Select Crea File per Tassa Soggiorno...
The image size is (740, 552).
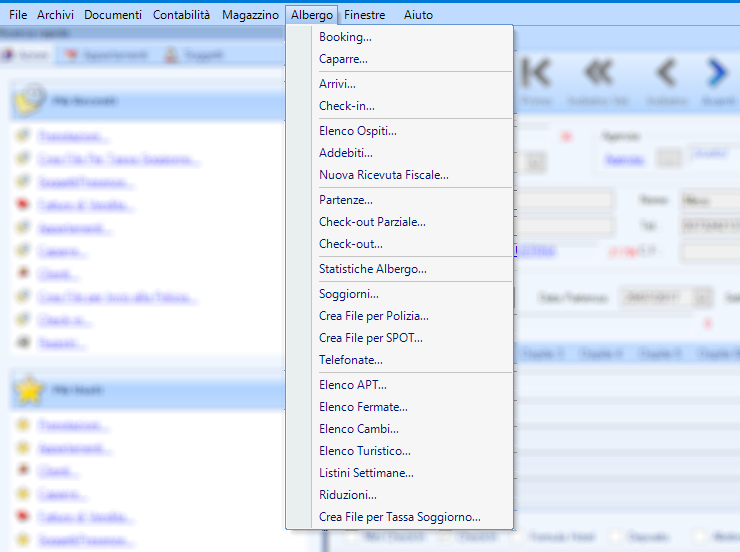coord(400,517)
